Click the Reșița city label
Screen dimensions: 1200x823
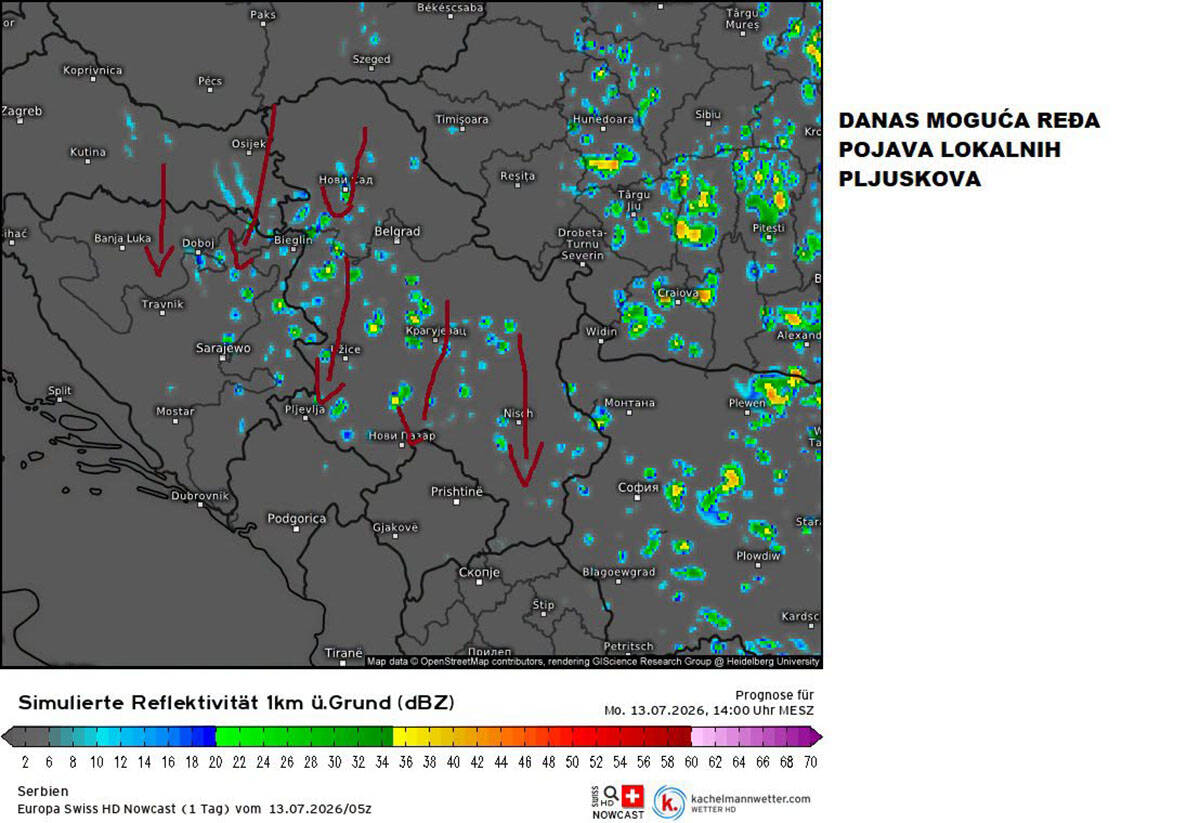click(x=518, y=176)
